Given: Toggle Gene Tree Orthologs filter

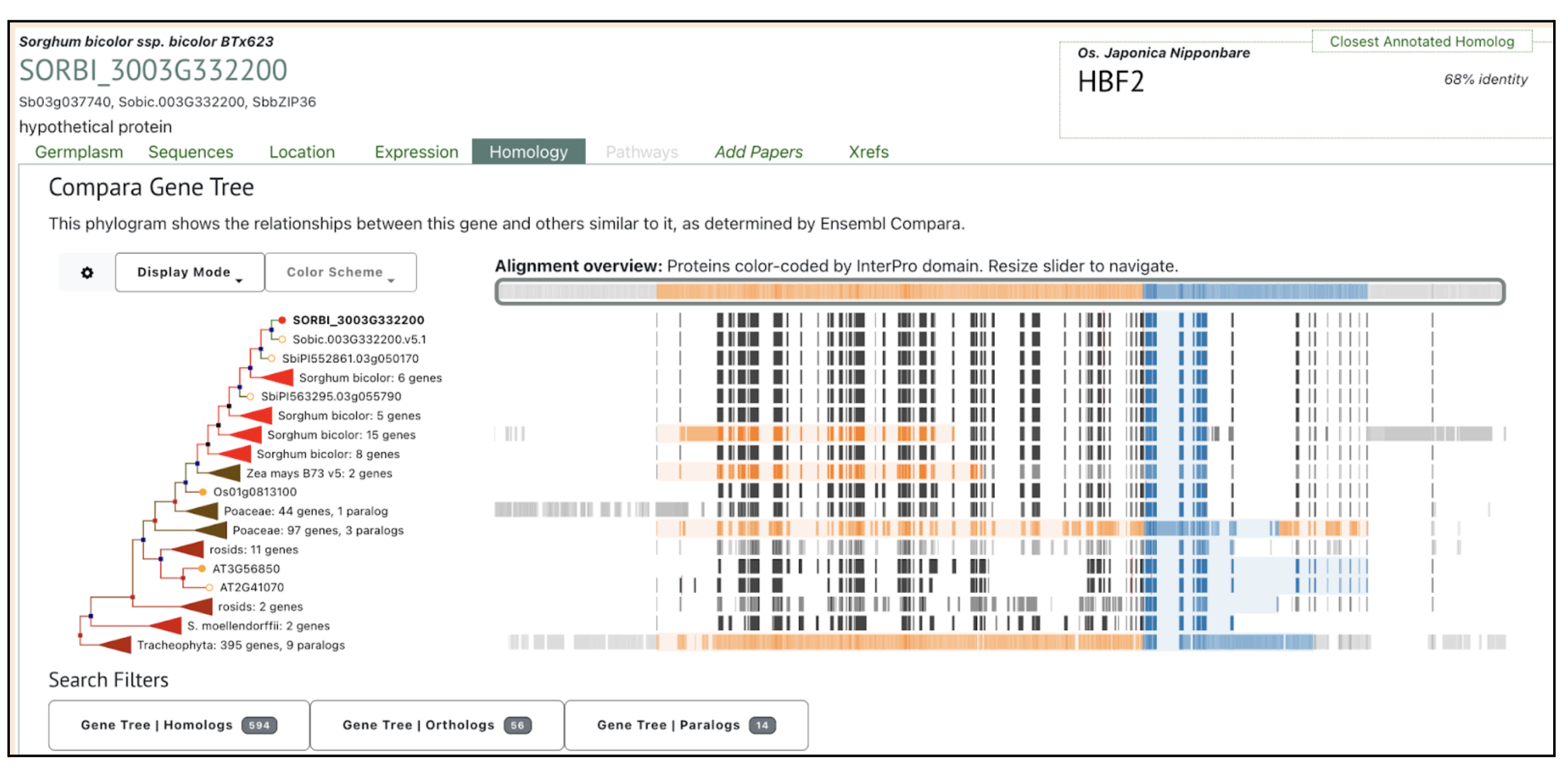Looking at the screenshot, I should pos(437,725).
